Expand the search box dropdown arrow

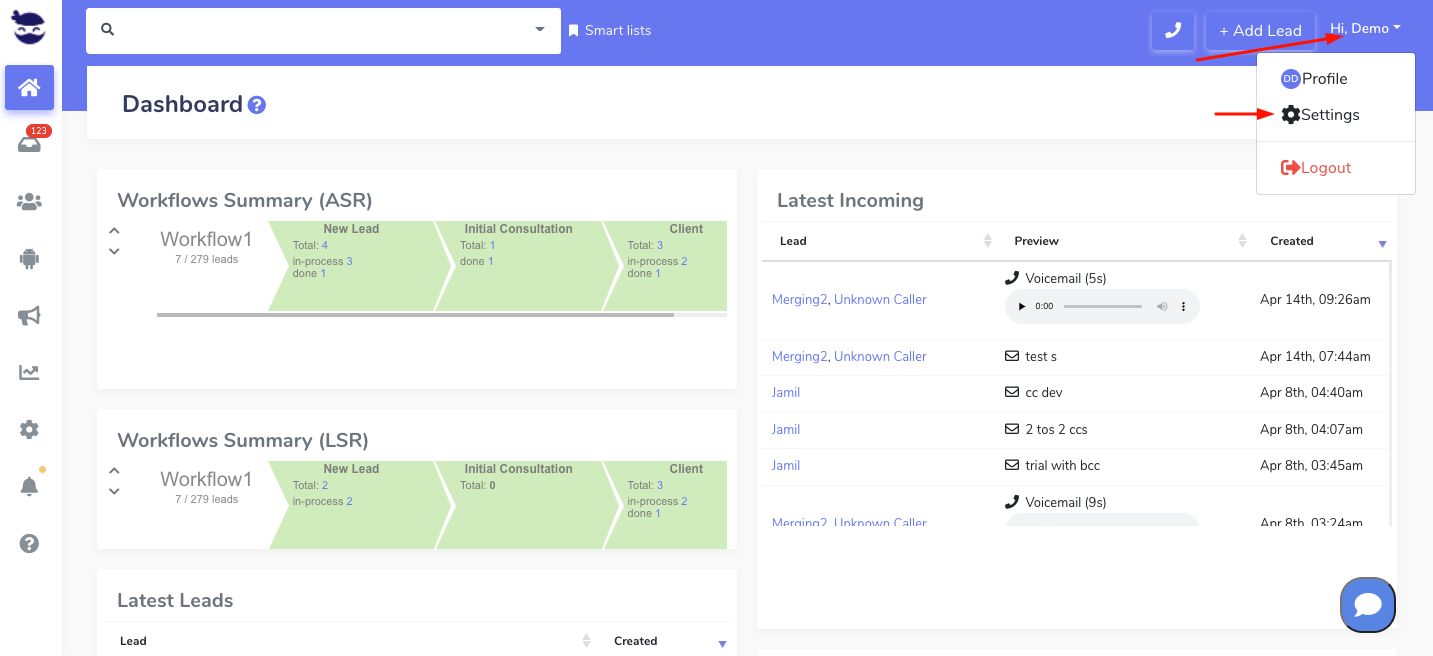tap(540, 30)
